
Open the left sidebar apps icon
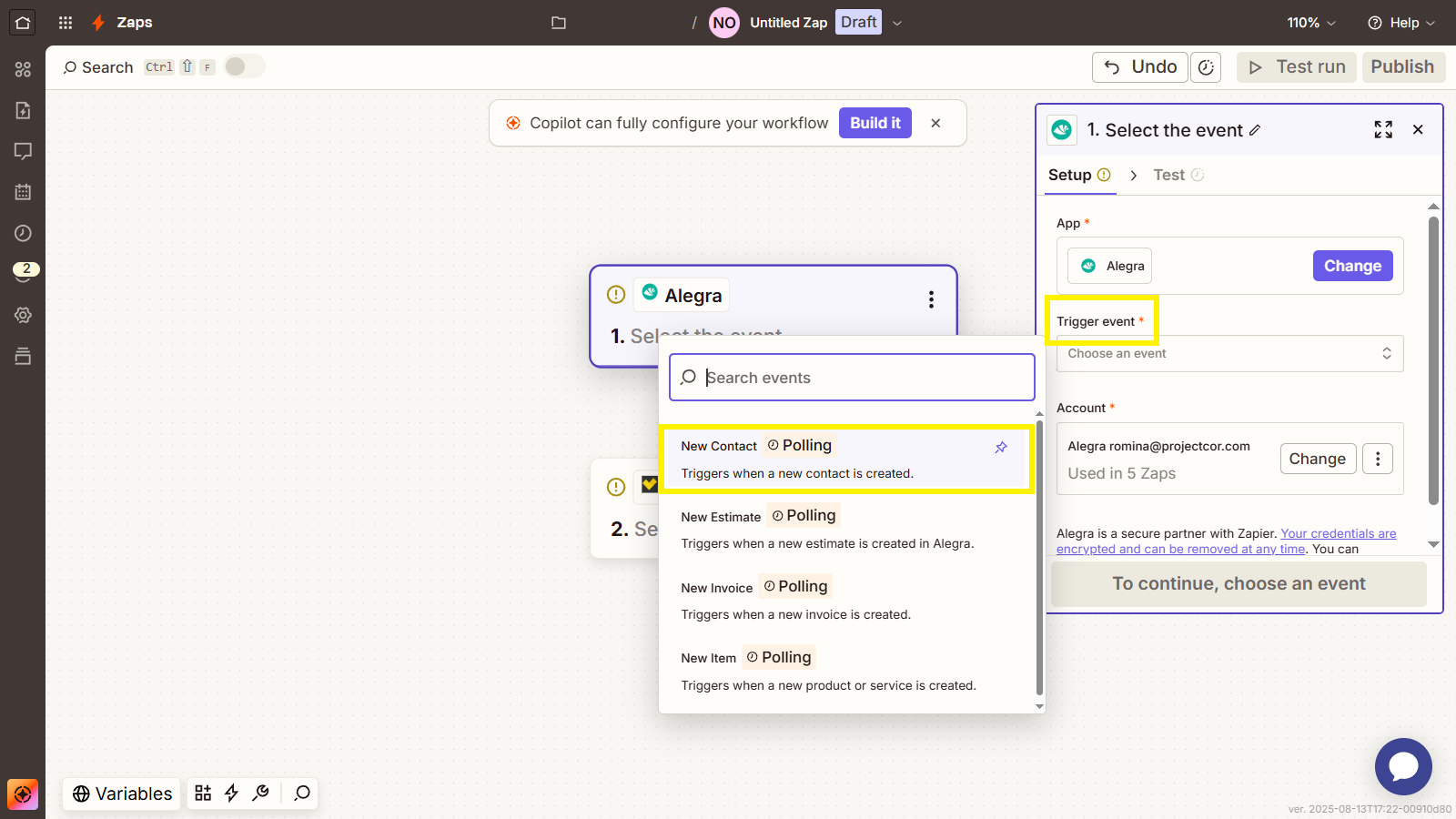pos(23,69)
